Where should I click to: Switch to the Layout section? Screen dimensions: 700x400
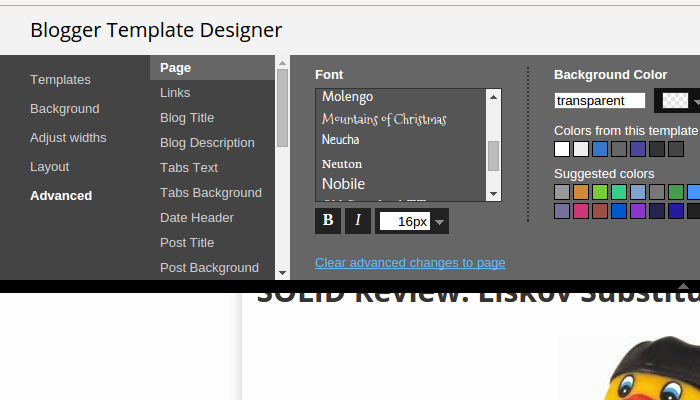pyautogui.click(x=50, y=167)
